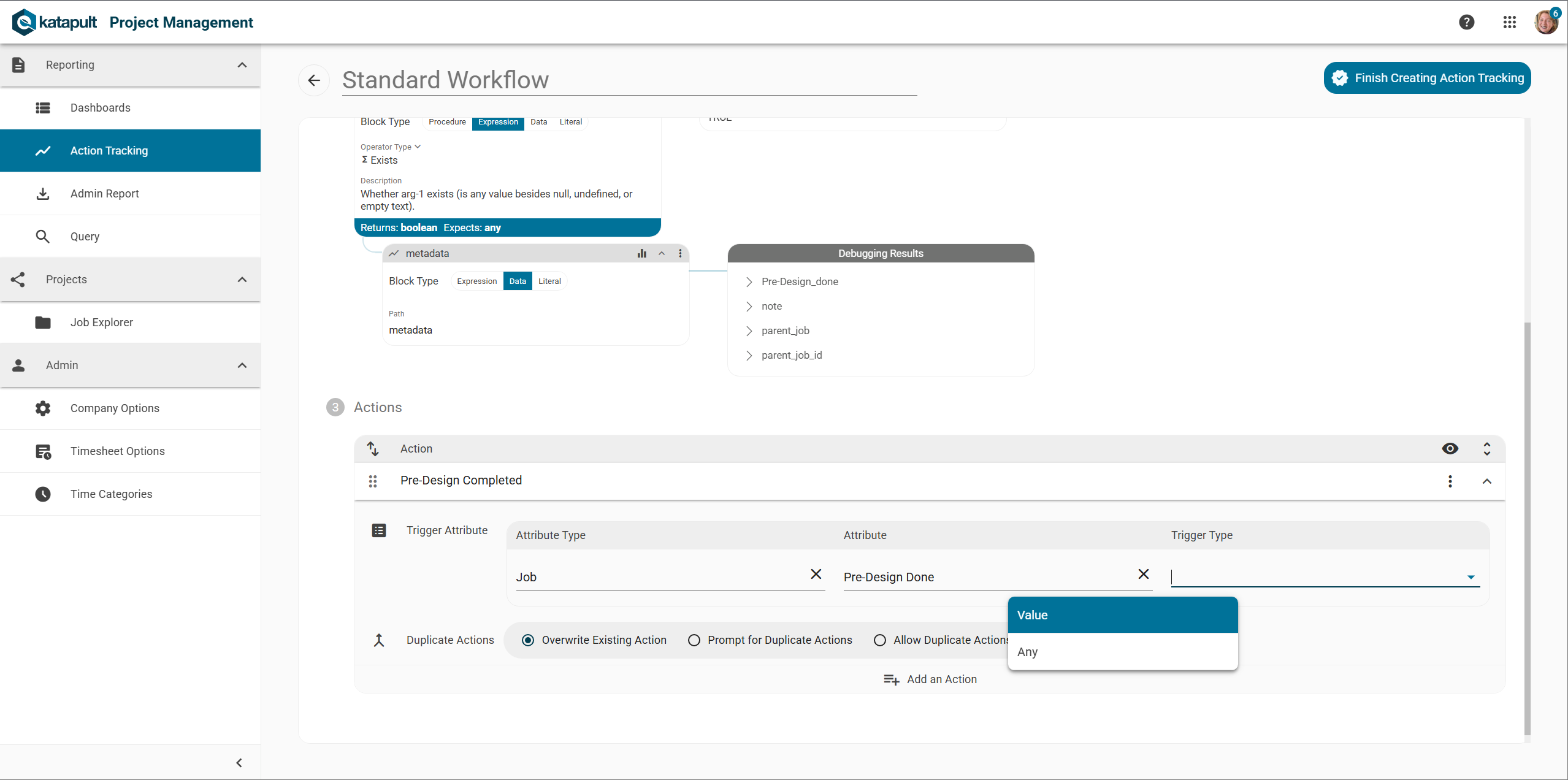Clear the Job attribute type field
The image size is (1568, 780).
[x=816, y=574]
